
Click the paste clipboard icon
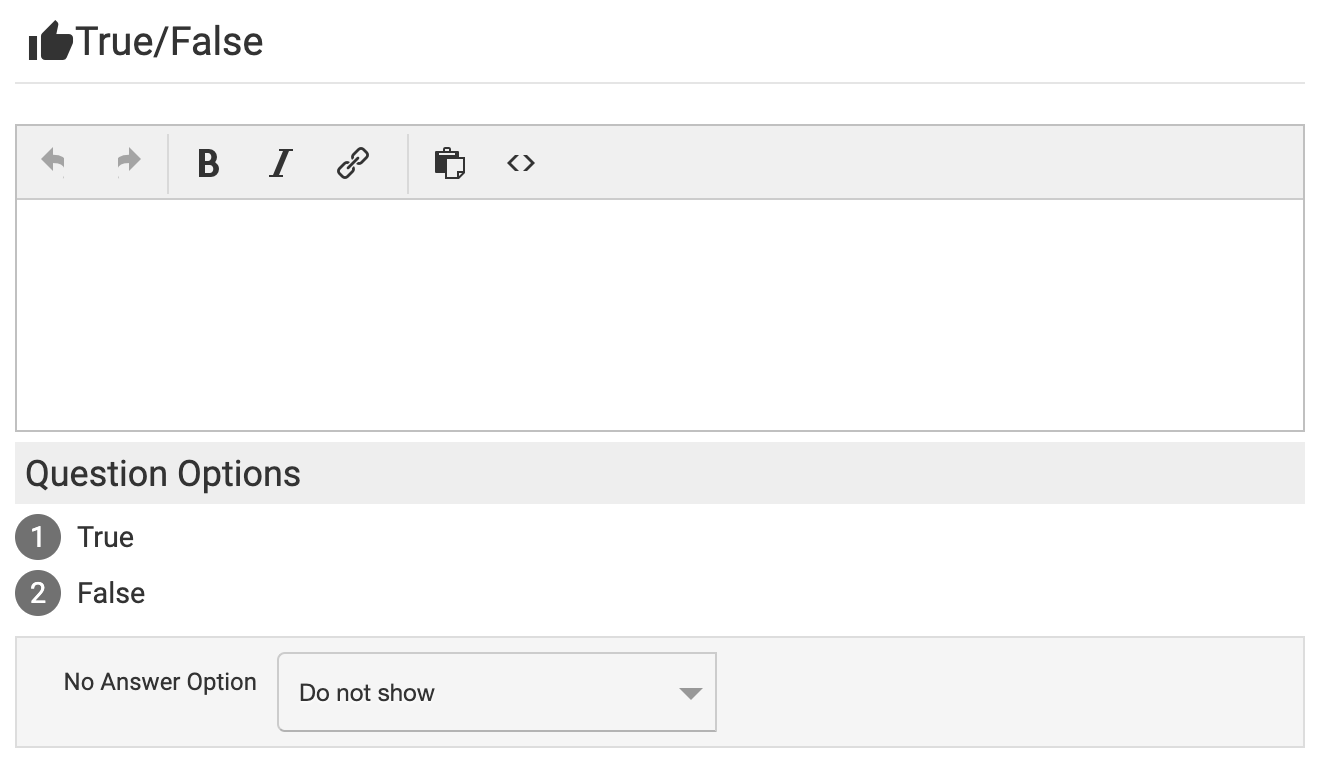tap(449, 162)
